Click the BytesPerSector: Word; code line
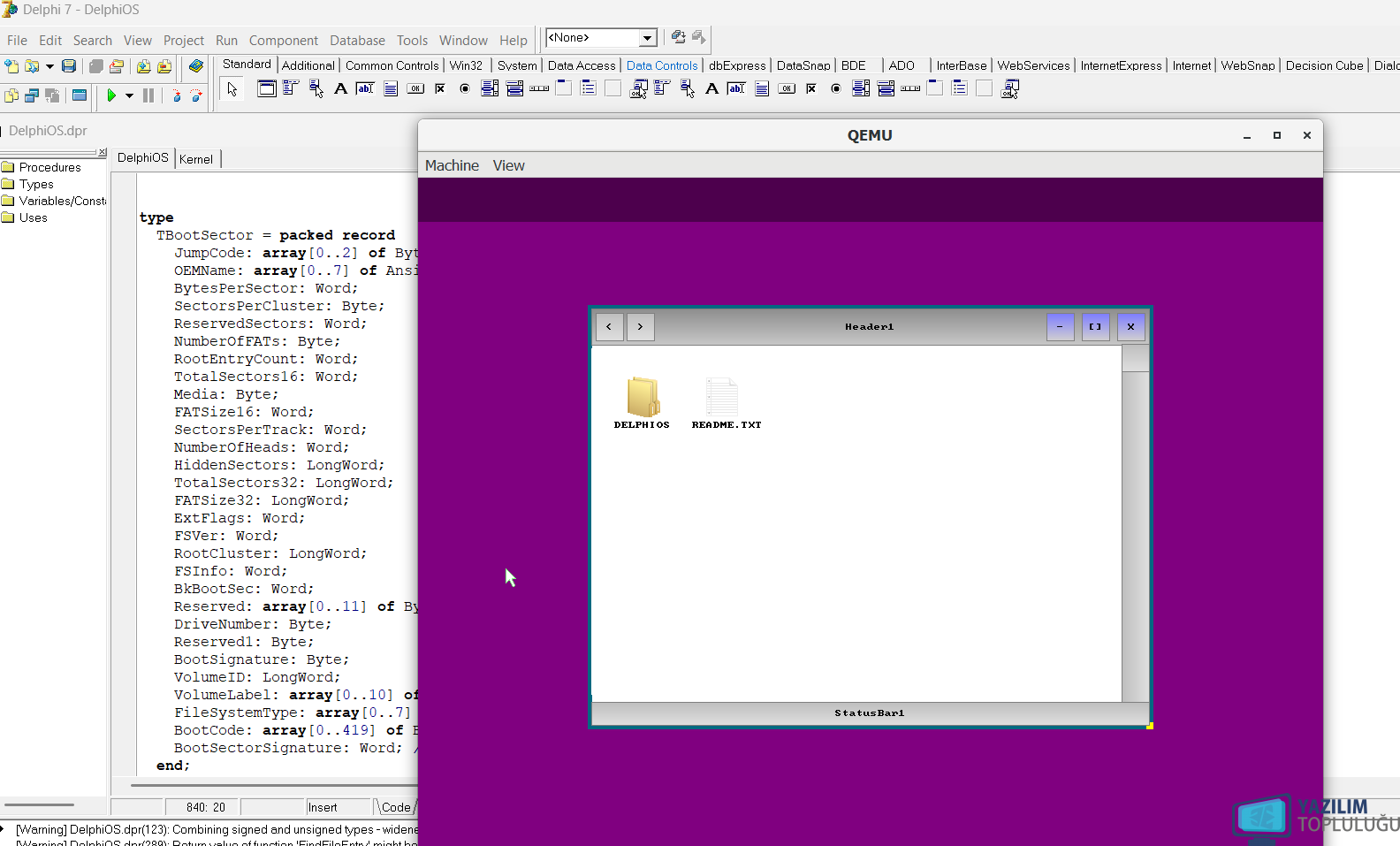This screenshot has height=846, width=1400. (266, 288)
